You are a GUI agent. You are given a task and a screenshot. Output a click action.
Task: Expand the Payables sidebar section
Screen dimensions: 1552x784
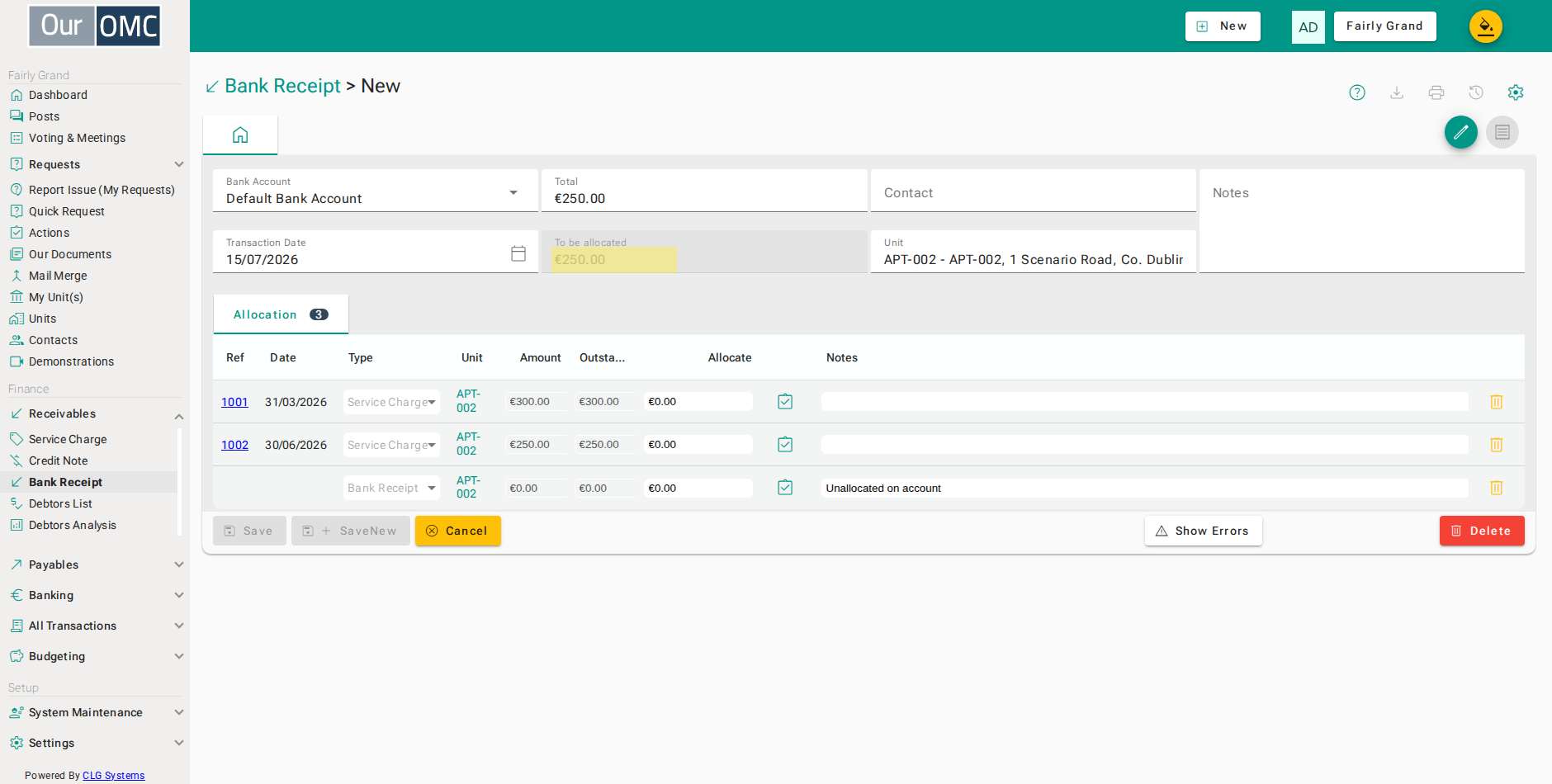pyautogui.click(x=95, y=564)
